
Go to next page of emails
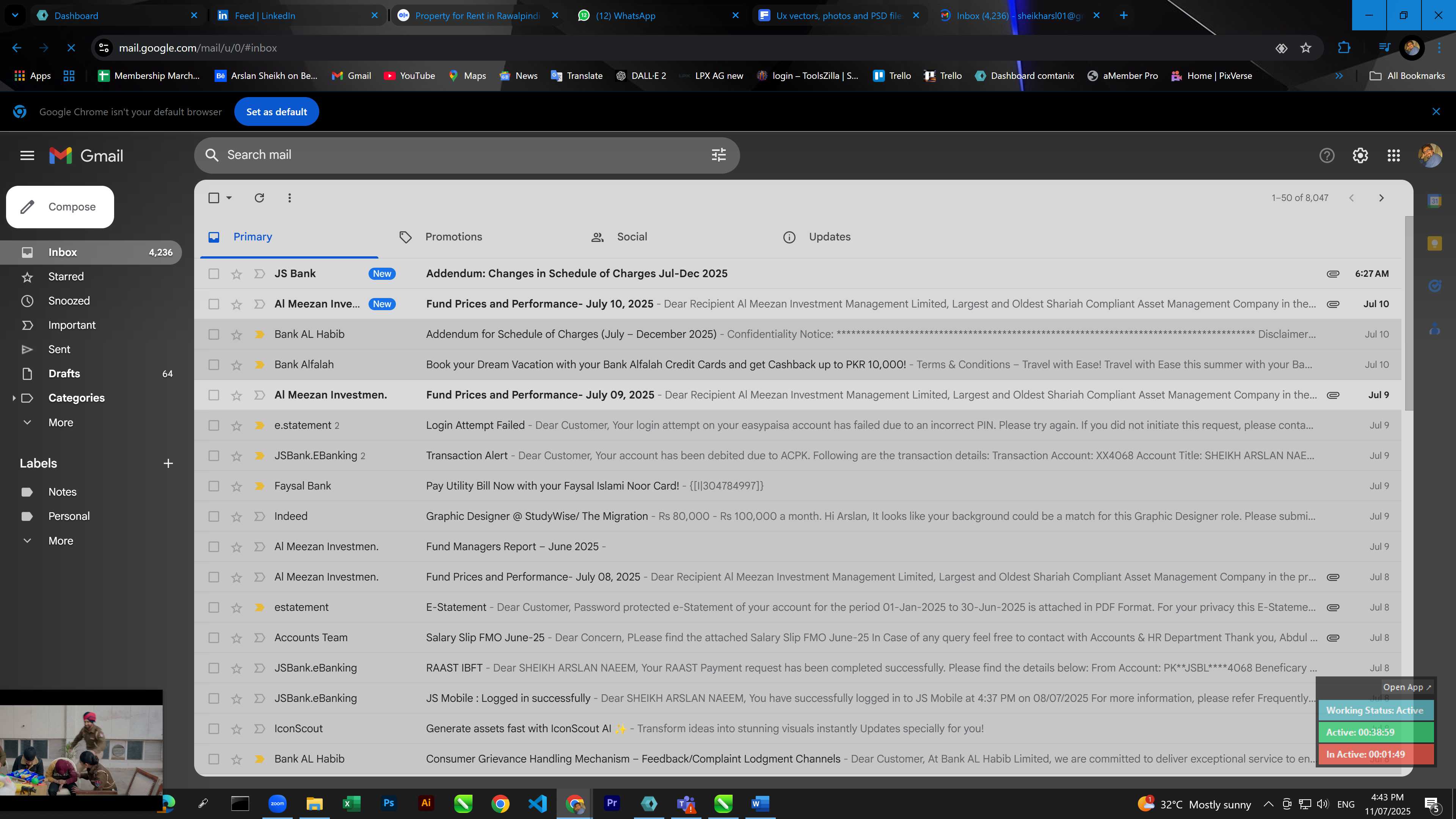[1381, 198]
